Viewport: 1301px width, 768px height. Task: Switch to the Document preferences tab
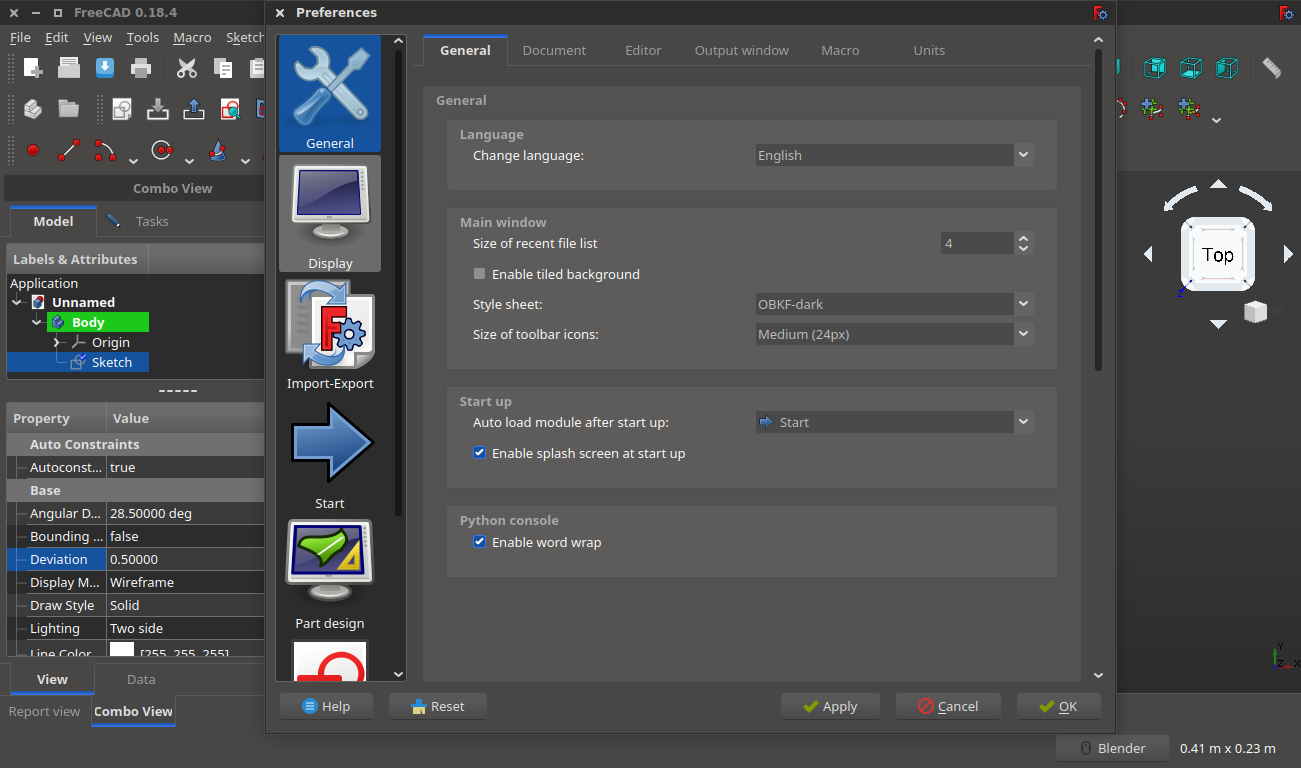click(554, 50)
